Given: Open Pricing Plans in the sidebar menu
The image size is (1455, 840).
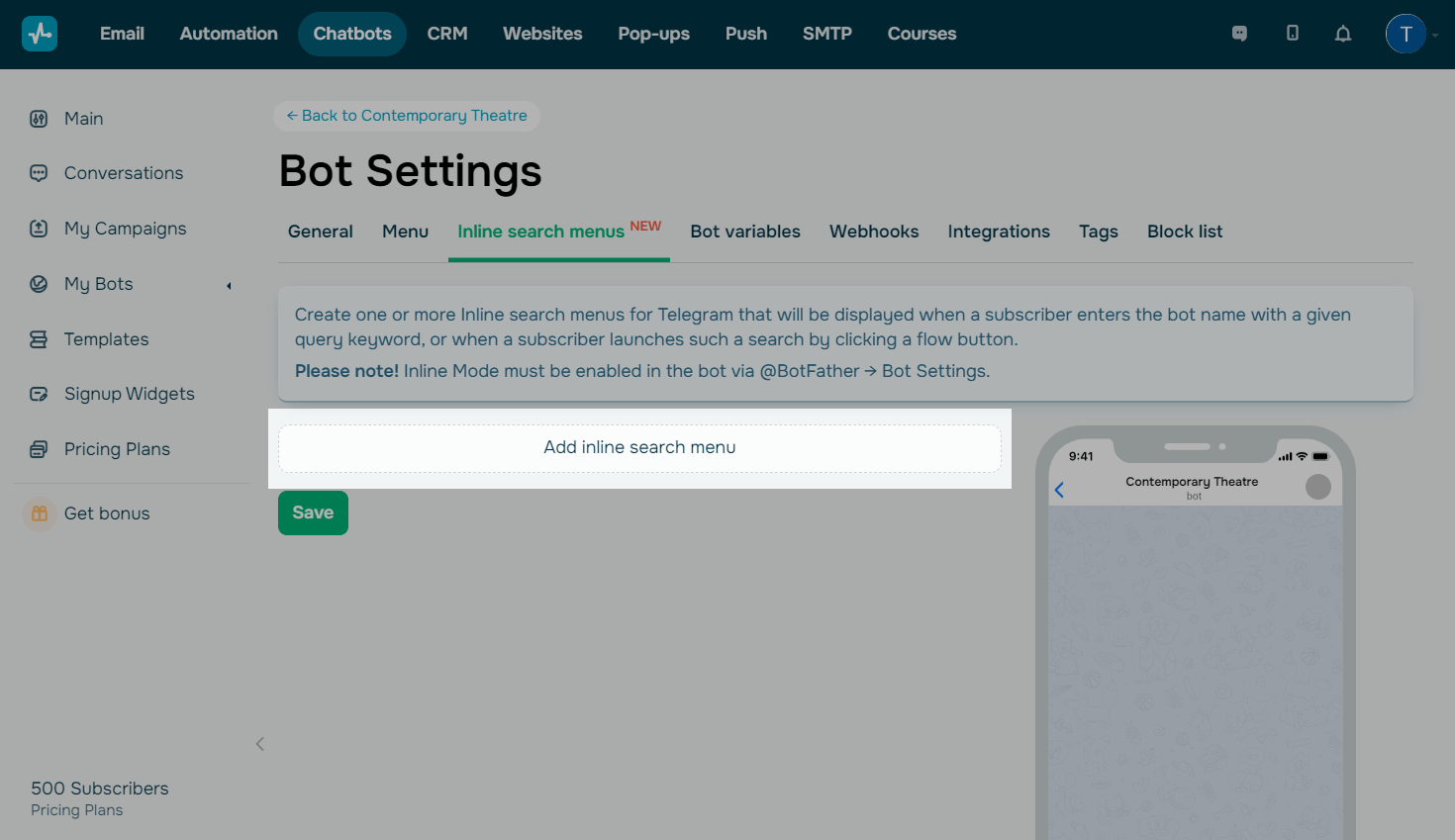Looking at the screenshot, I should (x=118, y=449).
